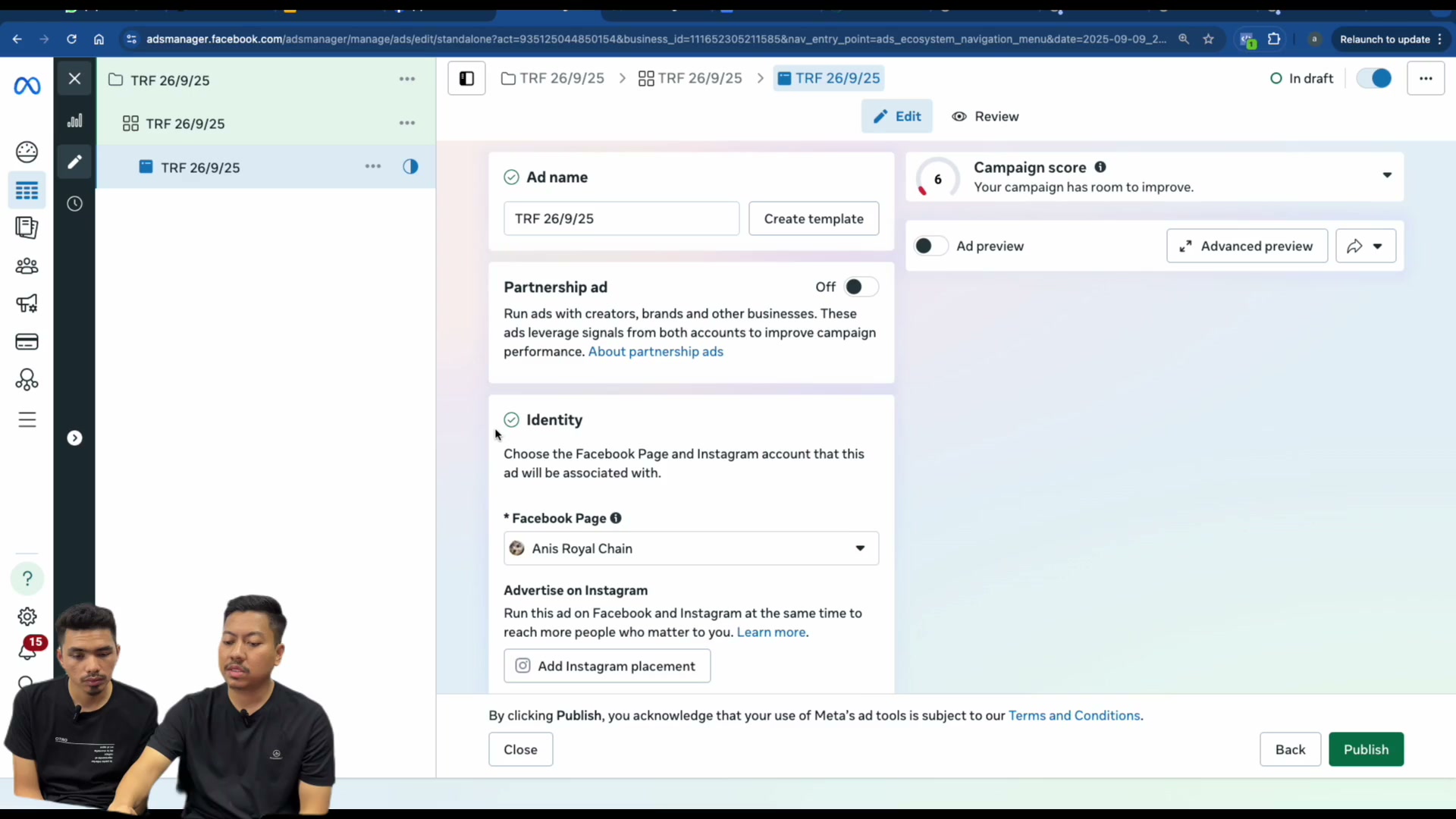Open Account overview gauge icon

pos(27,152)
